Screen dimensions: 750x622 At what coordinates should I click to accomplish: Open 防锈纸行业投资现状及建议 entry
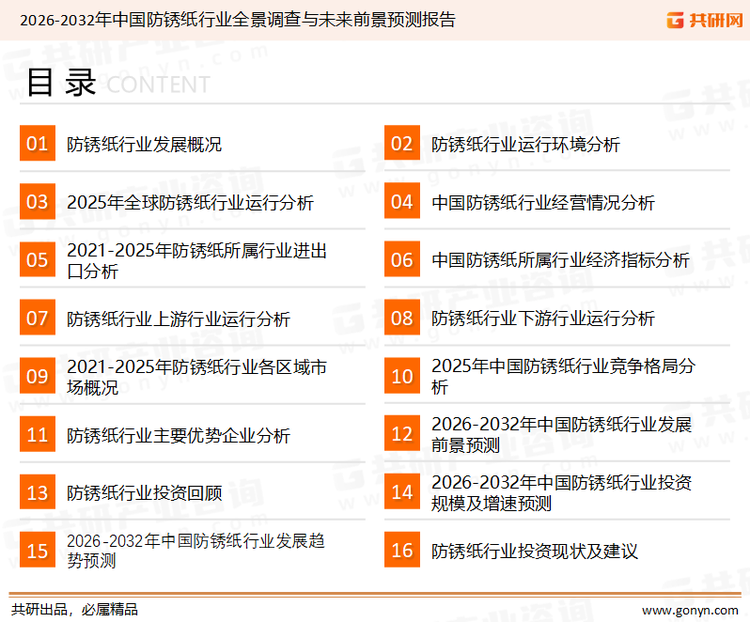(x=534, y=551)
